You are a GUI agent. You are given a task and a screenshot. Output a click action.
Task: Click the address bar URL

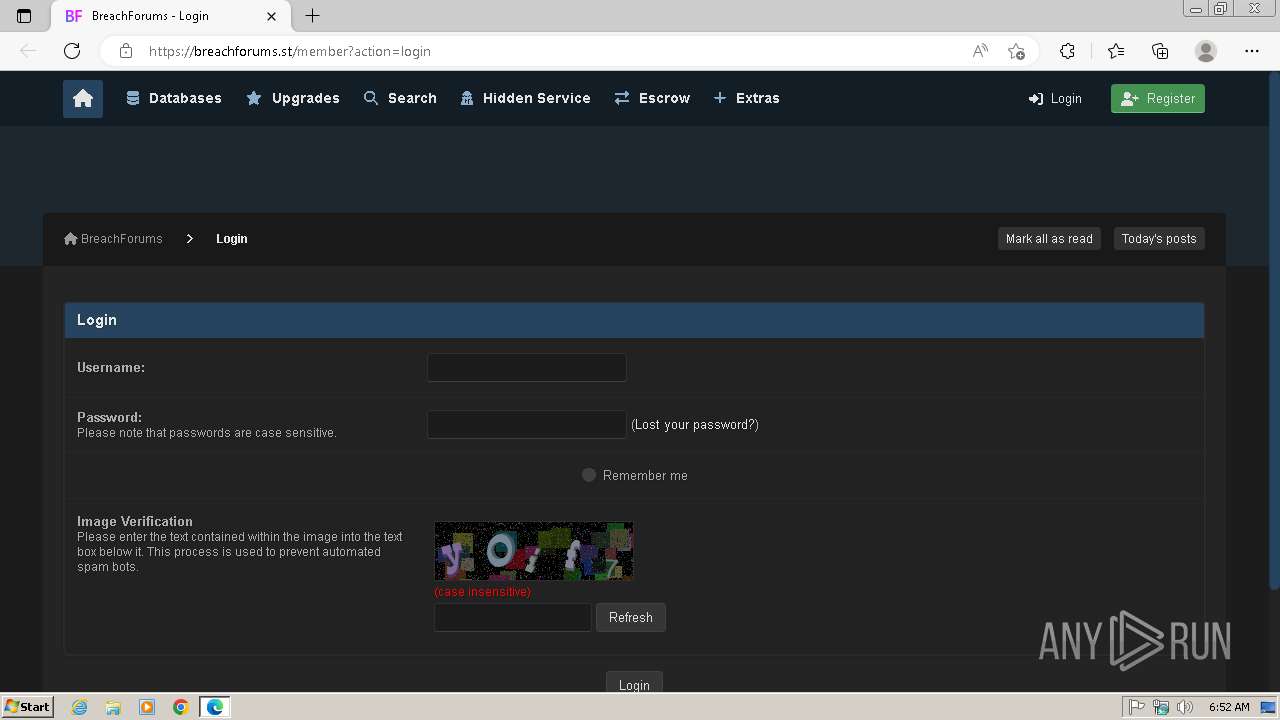point(290,51)
